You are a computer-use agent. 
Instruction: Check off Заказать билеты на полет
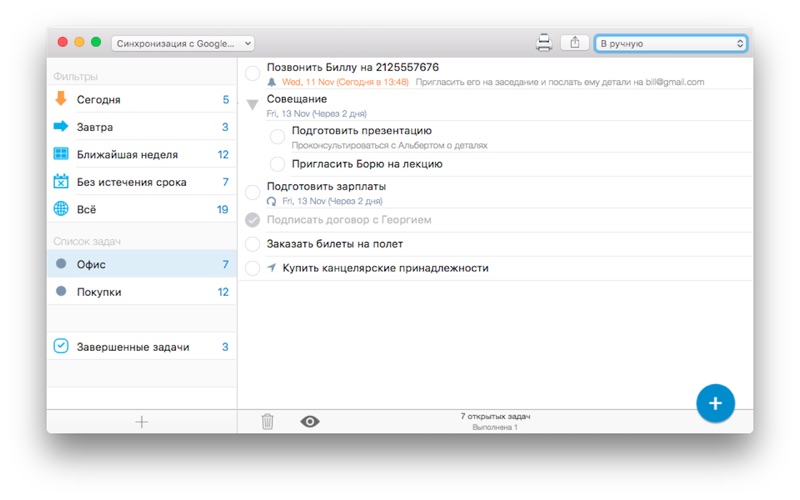pos(253,244)
